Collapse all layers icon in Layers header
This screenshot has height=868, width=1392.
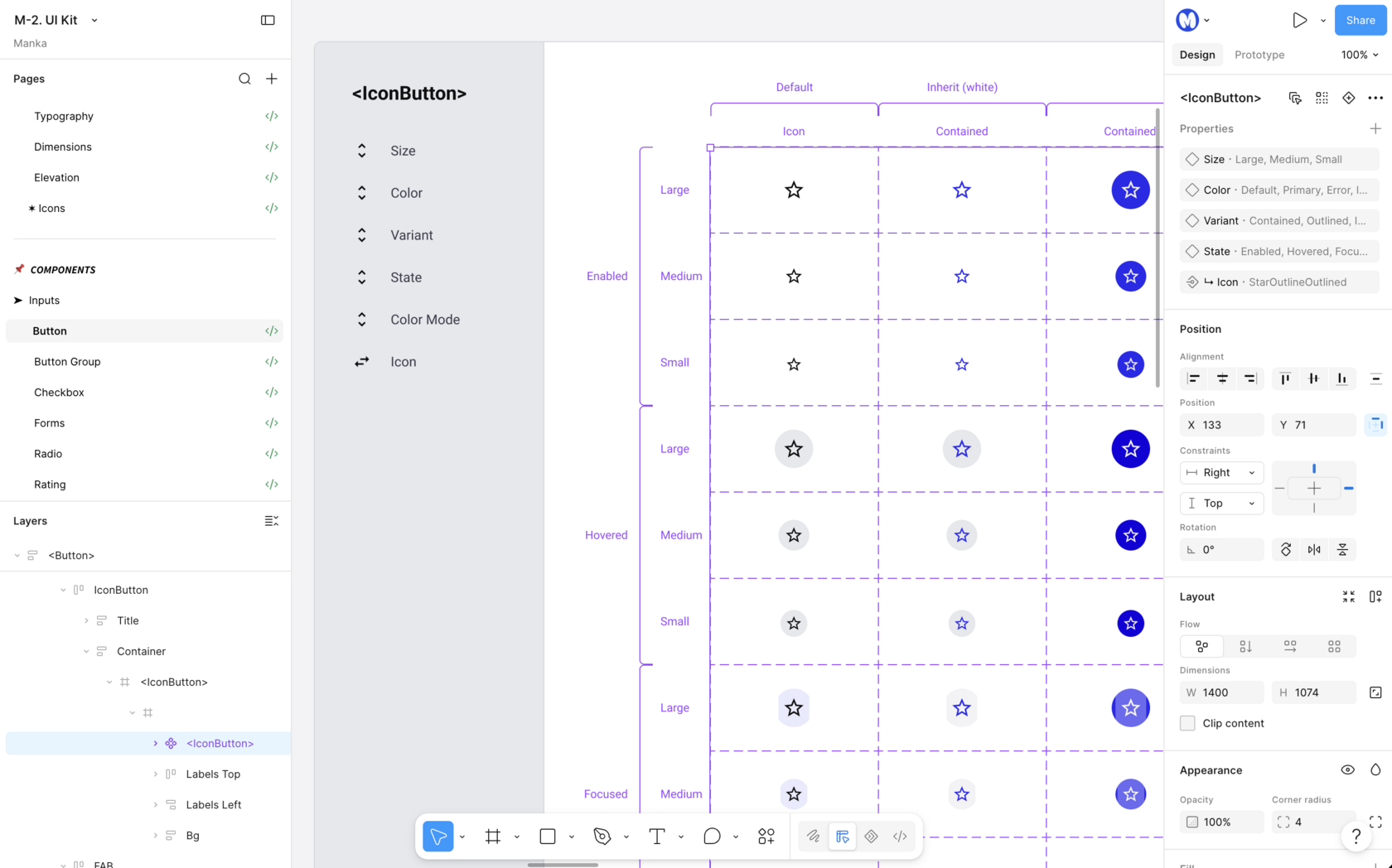point(271,521)
